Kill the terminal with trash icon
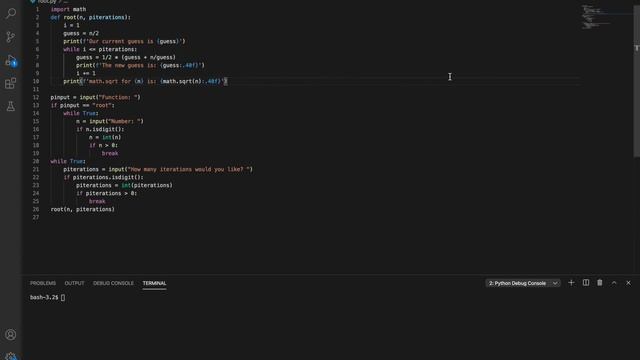This screenshot has height=360, width=640. click(600, 283)
